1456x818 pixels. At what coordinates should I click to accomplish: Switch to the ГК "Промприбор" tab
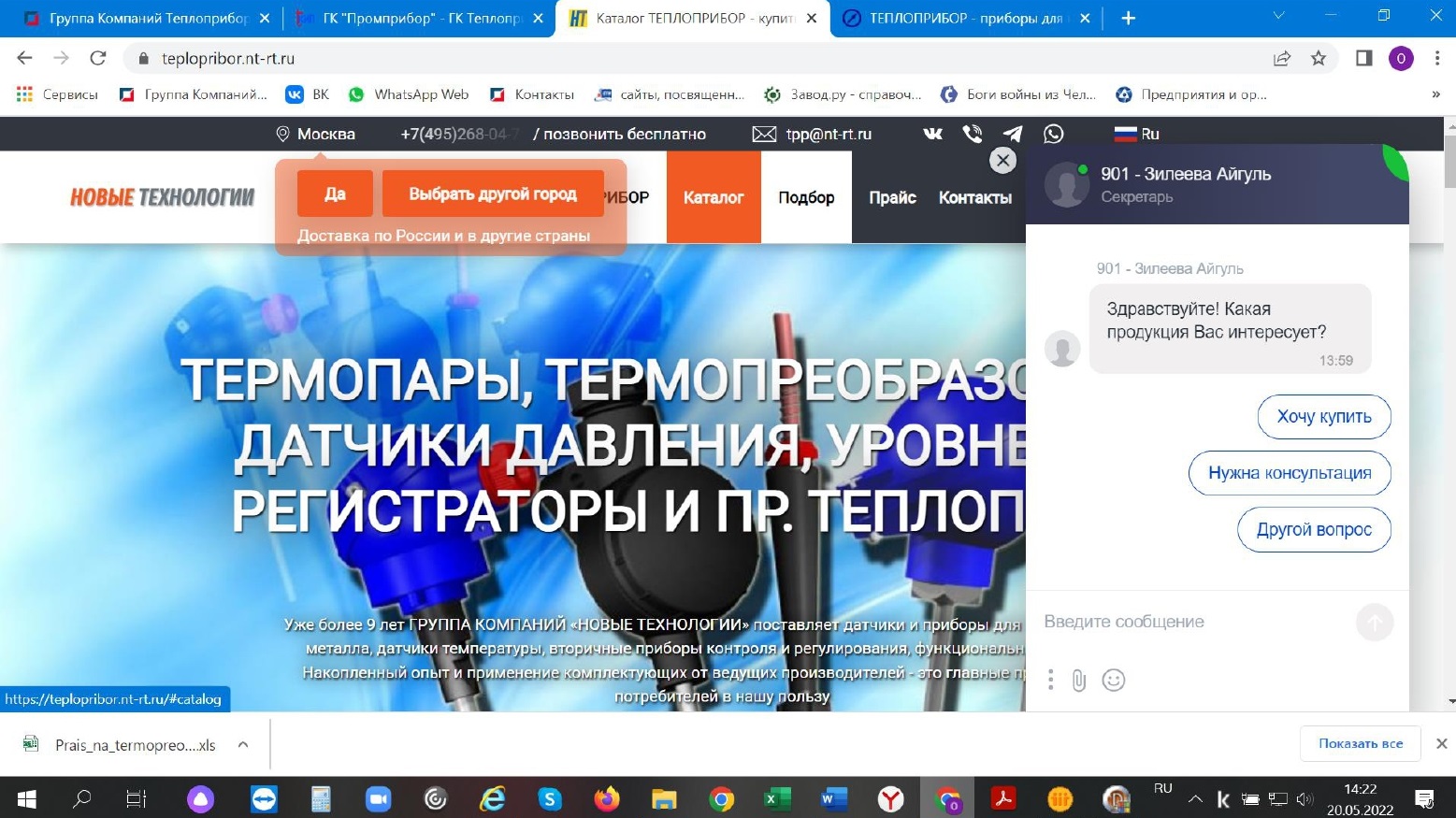pos(419,18)
